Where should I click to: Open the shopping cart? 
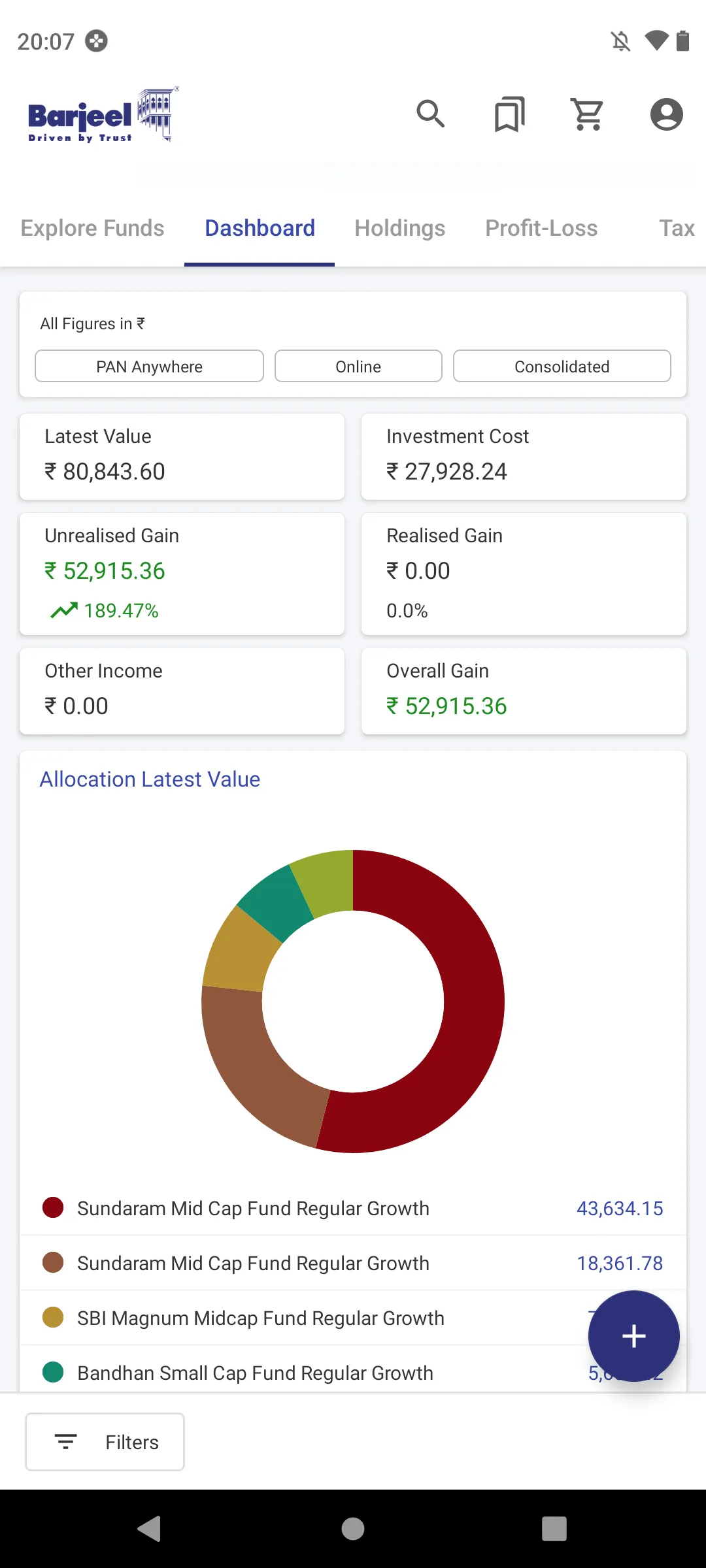click(588, 114)
